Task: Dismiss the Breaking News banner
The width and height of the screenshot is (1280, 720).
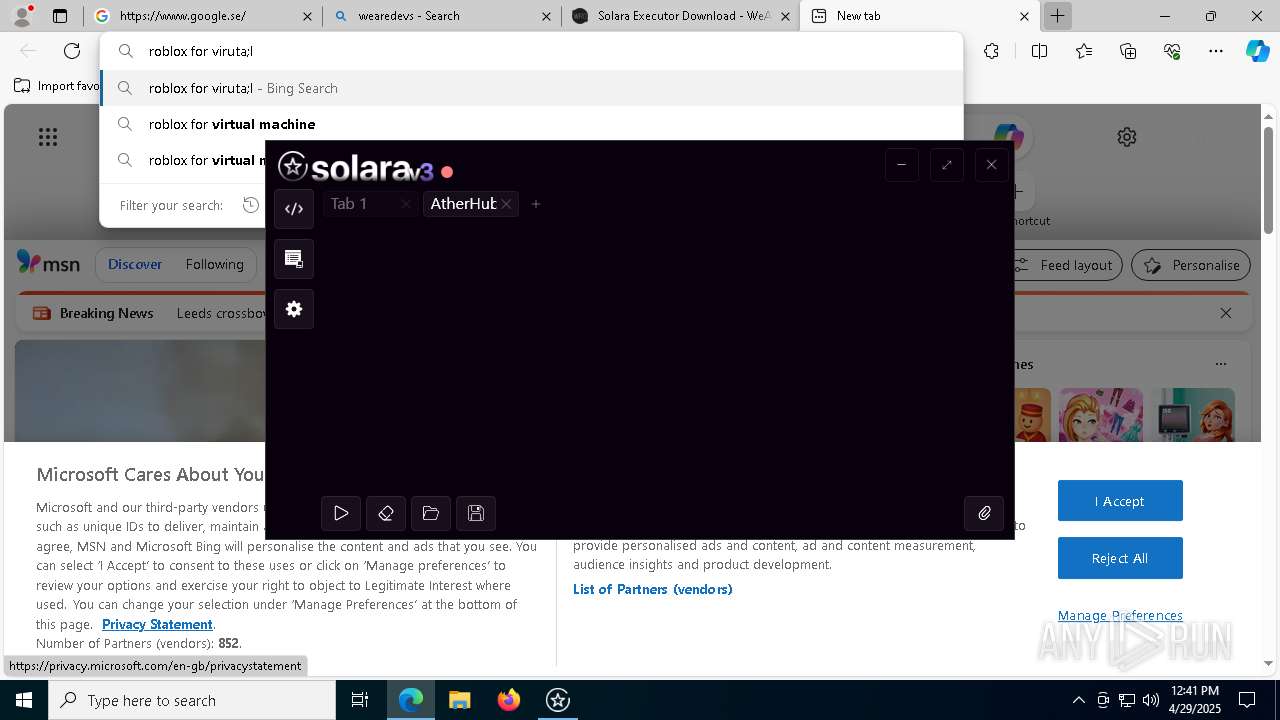Action: [x=1226, y=313]
